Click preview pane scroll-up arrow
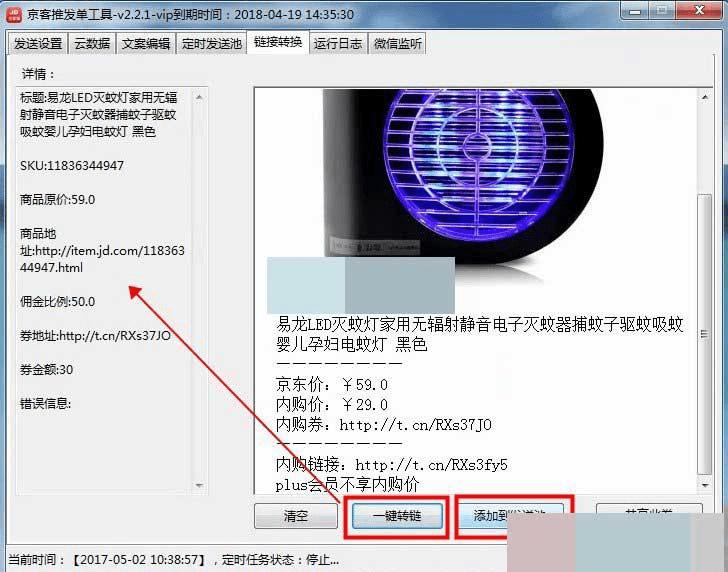Image resolution: width=728 pixels, height=572 pixels. [705, 97]
